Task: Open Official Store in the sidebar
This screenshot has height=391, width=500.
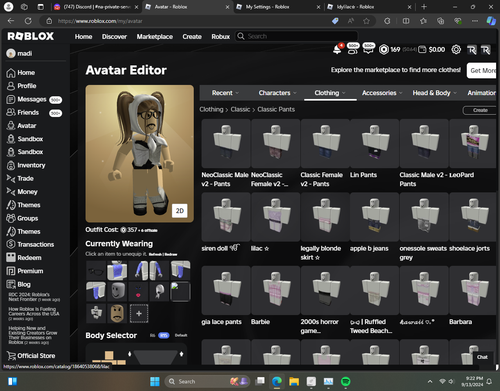Action: [31, 356]
